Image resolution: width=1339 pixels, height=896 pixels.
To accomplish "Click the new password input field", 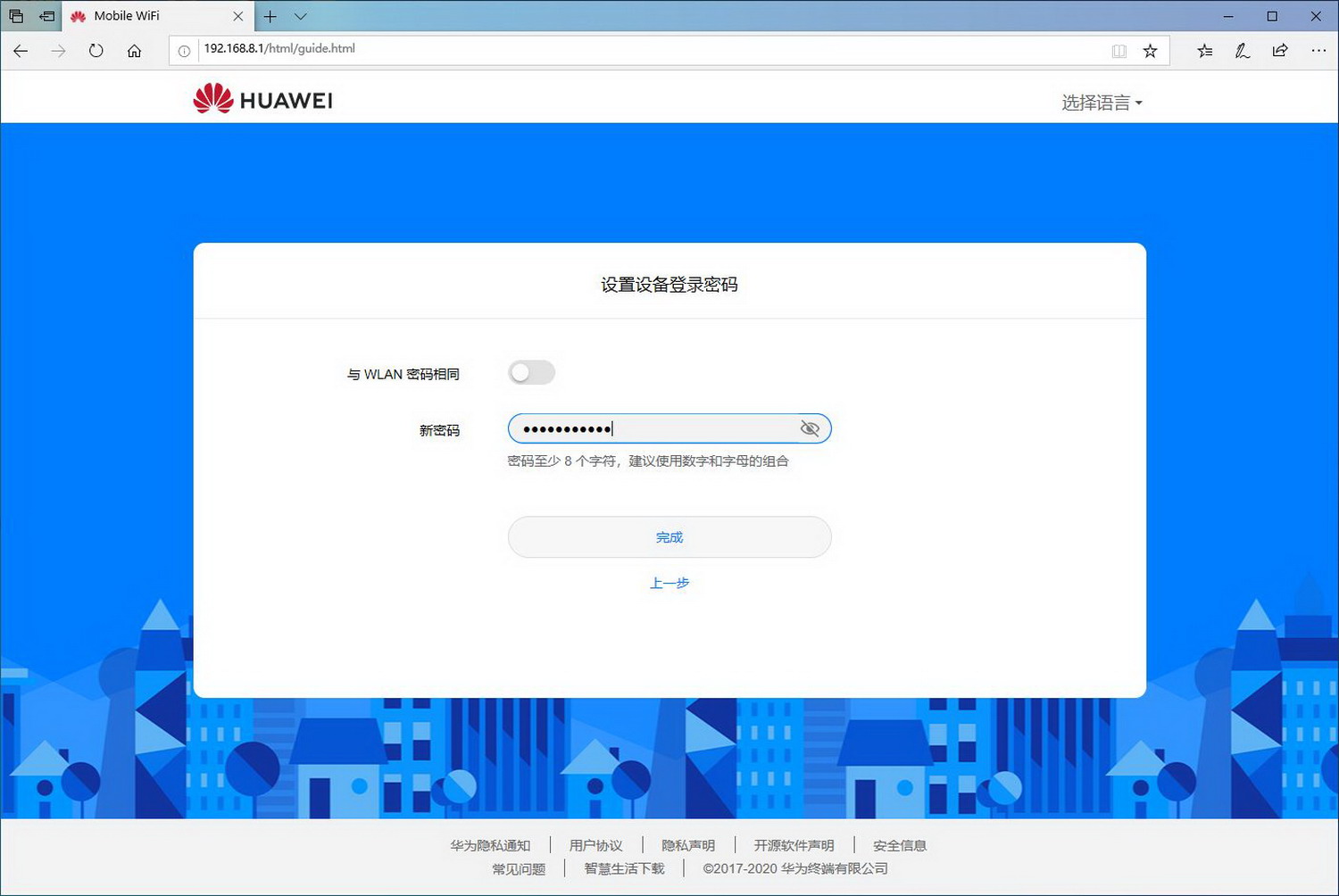I will (652, 428).
